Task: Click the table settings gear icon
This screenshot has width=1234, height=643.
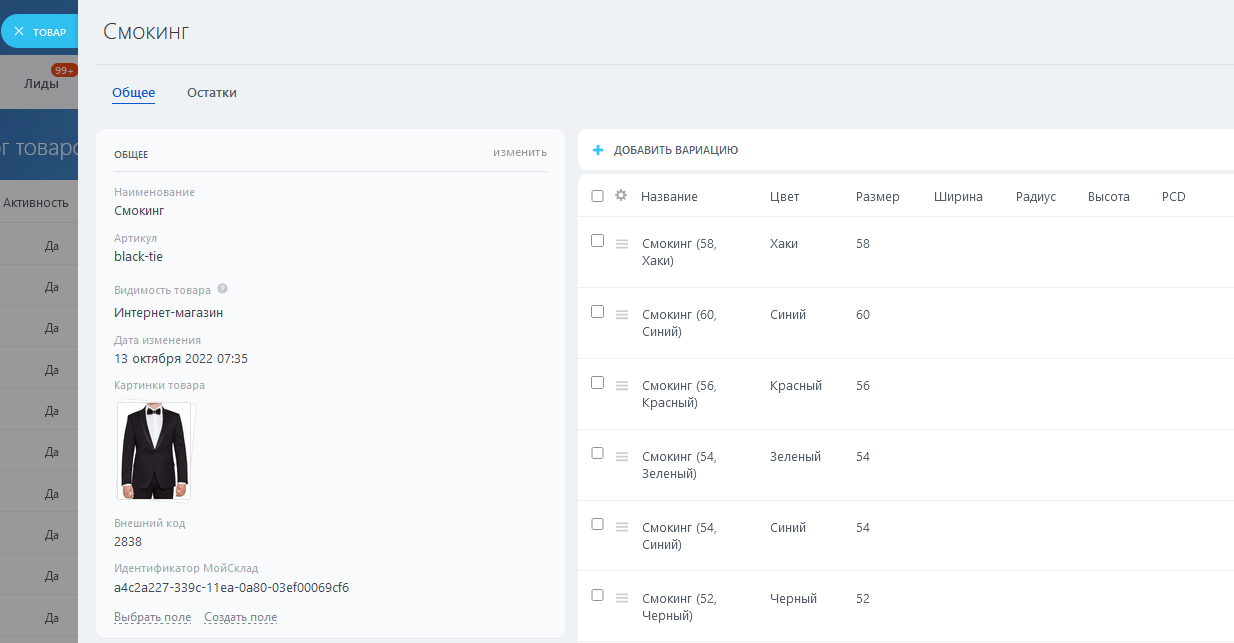Action: point(621,196)
